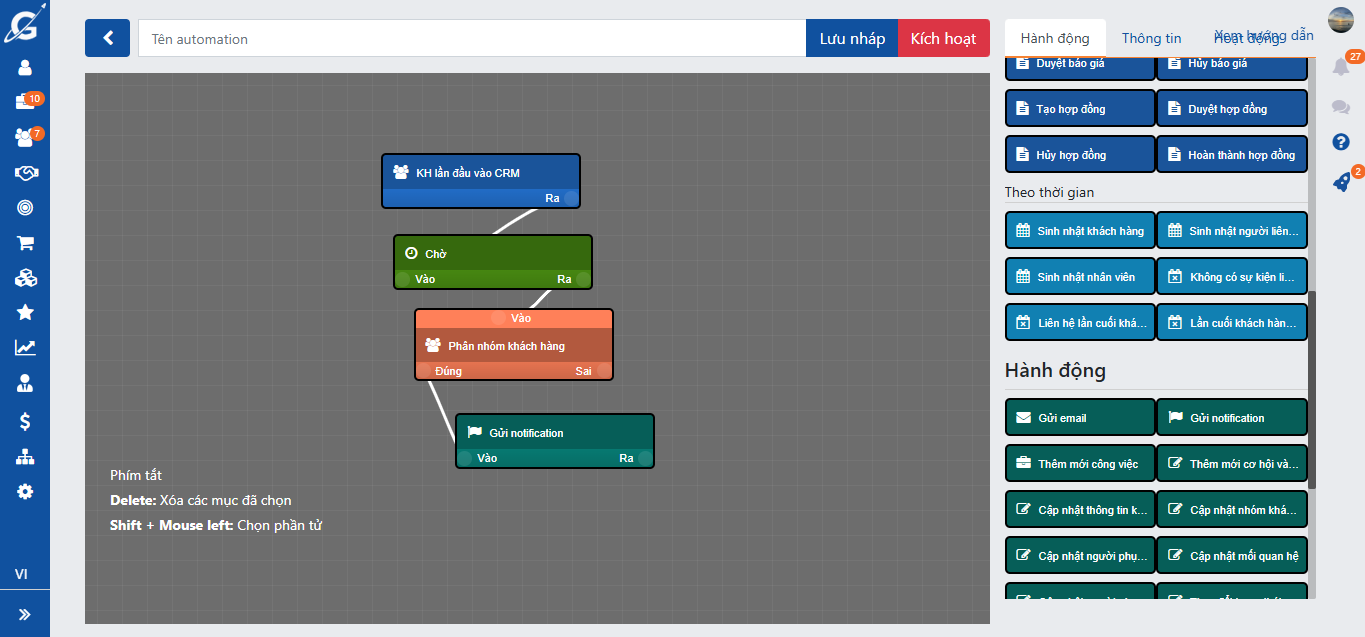This screenshot has height=637, width=1365.
Task: Select the Hành động tab
Action: coord(1055,39)
